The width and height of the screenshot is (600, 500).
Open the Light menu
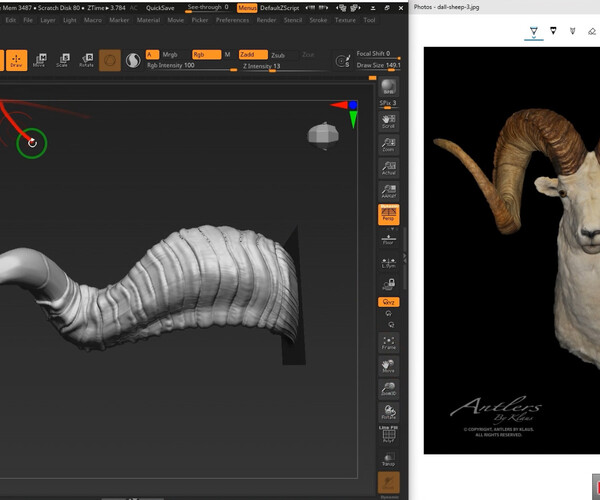(70, 20)
